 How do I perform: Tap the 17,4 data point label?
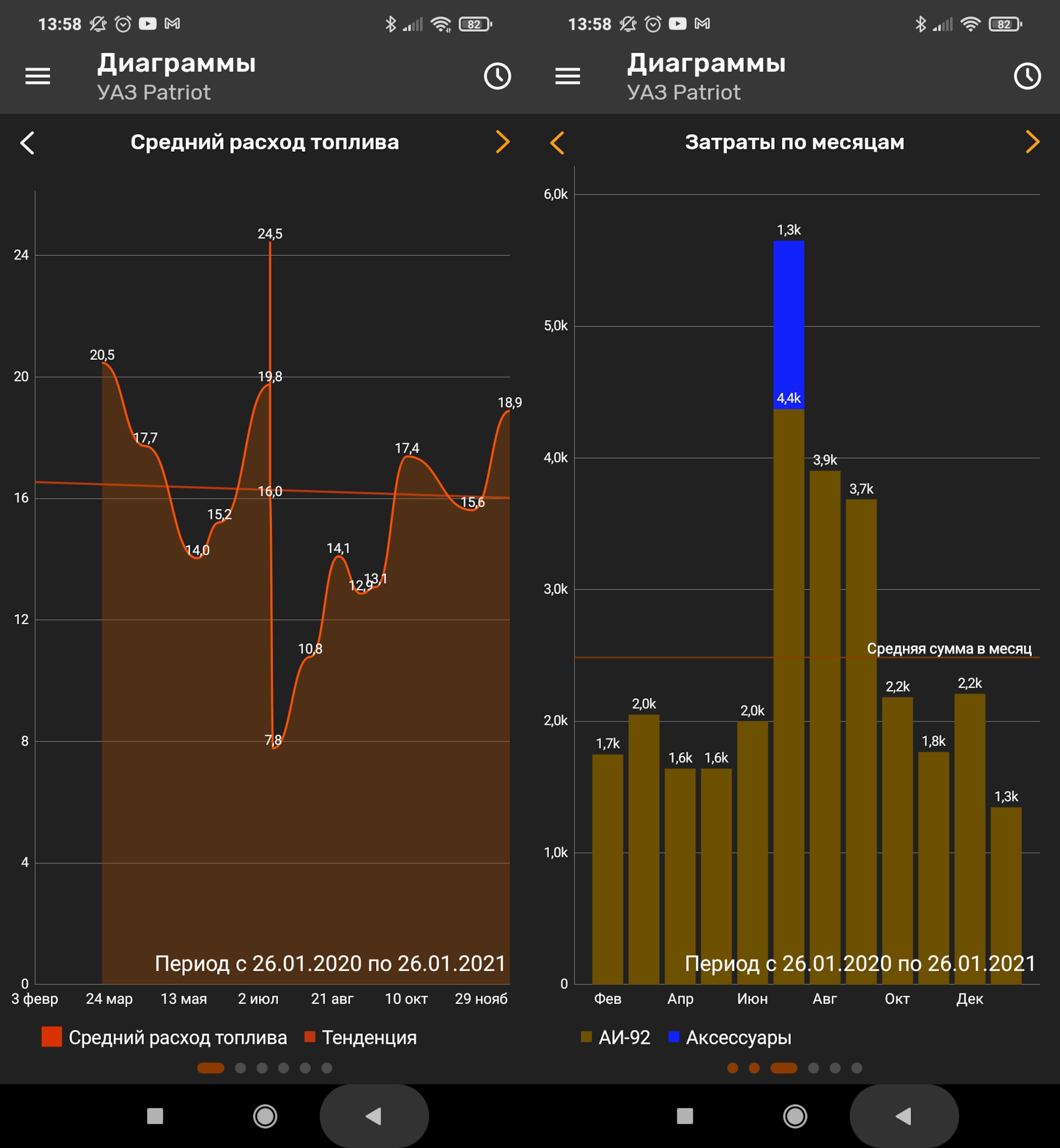407,448
